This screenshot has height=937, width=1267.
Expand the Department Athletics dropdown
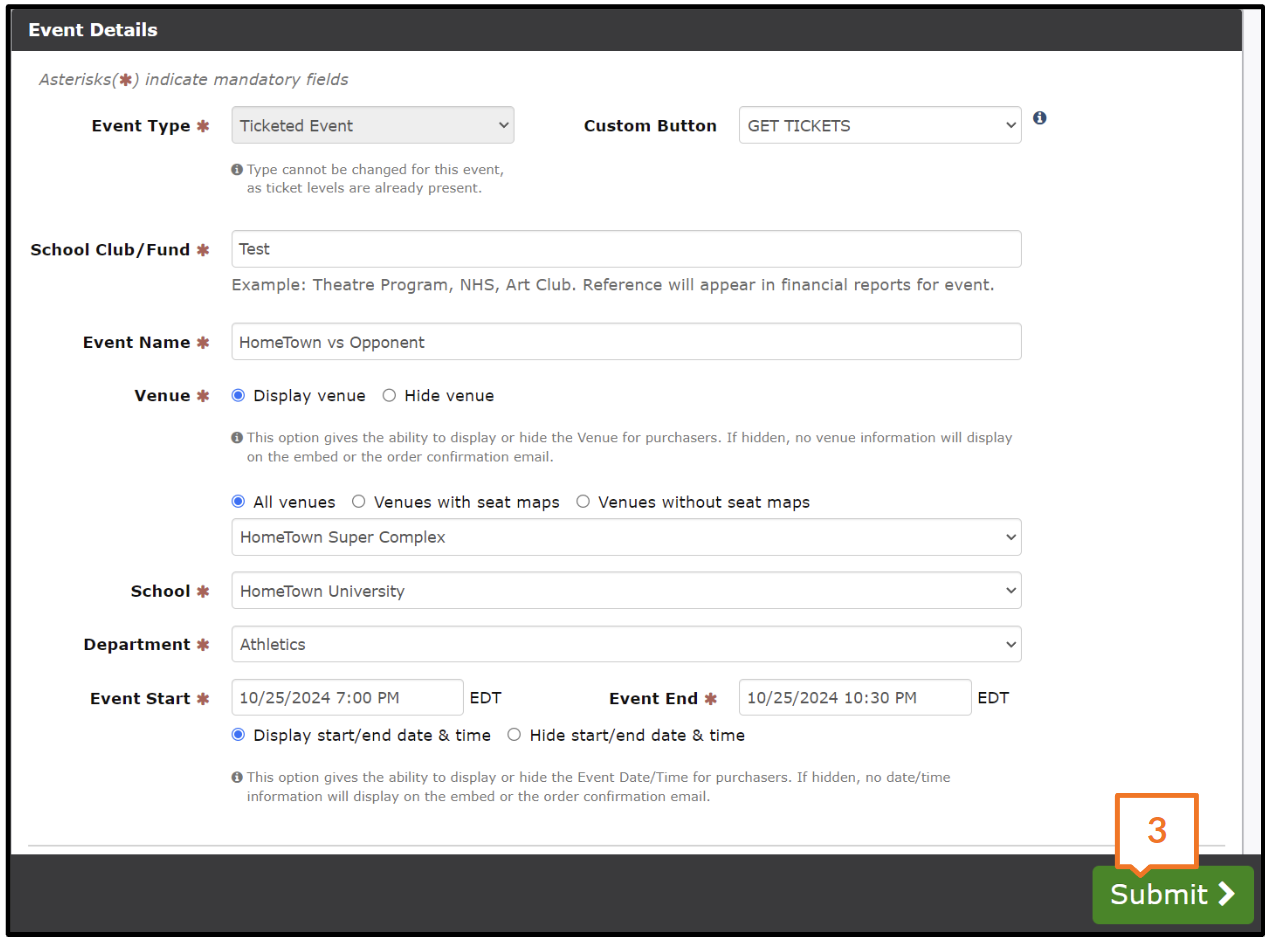pos(626,645)
